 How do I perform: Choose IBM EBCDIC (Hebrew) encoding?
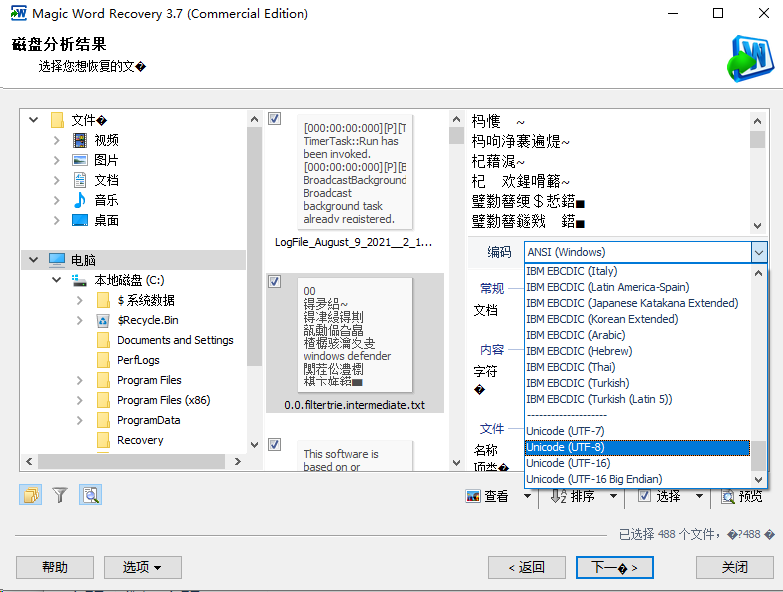pyautogui.click(x=637, y=351)
